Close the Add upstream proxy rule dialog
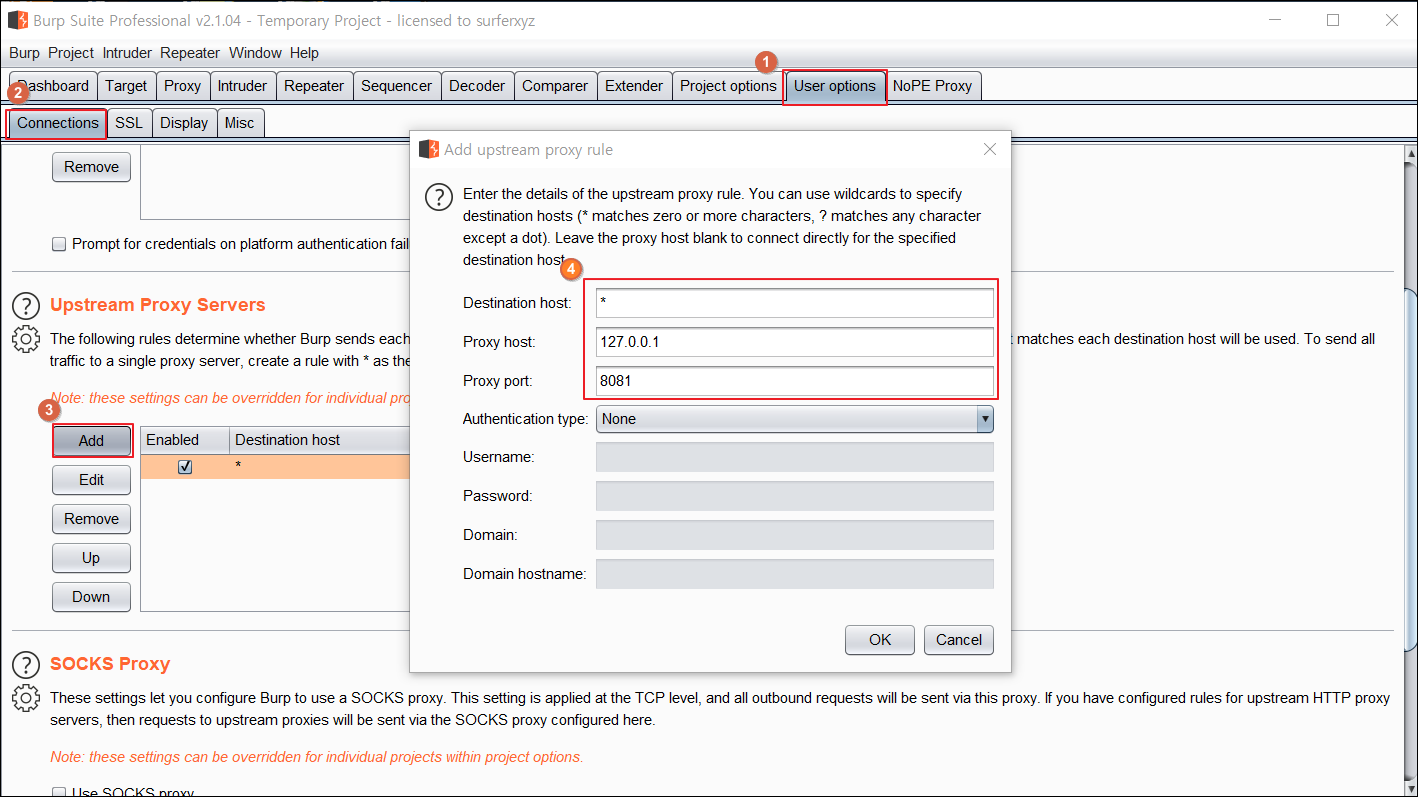The image size is (1418, 797). [x=990, y=150]
